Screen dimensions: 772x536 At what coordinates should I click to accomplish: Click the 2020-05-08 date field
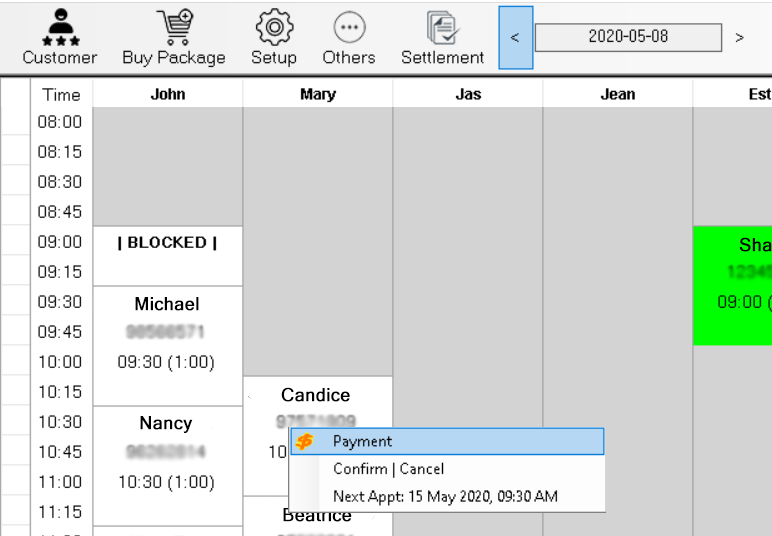tap(628, 38)
